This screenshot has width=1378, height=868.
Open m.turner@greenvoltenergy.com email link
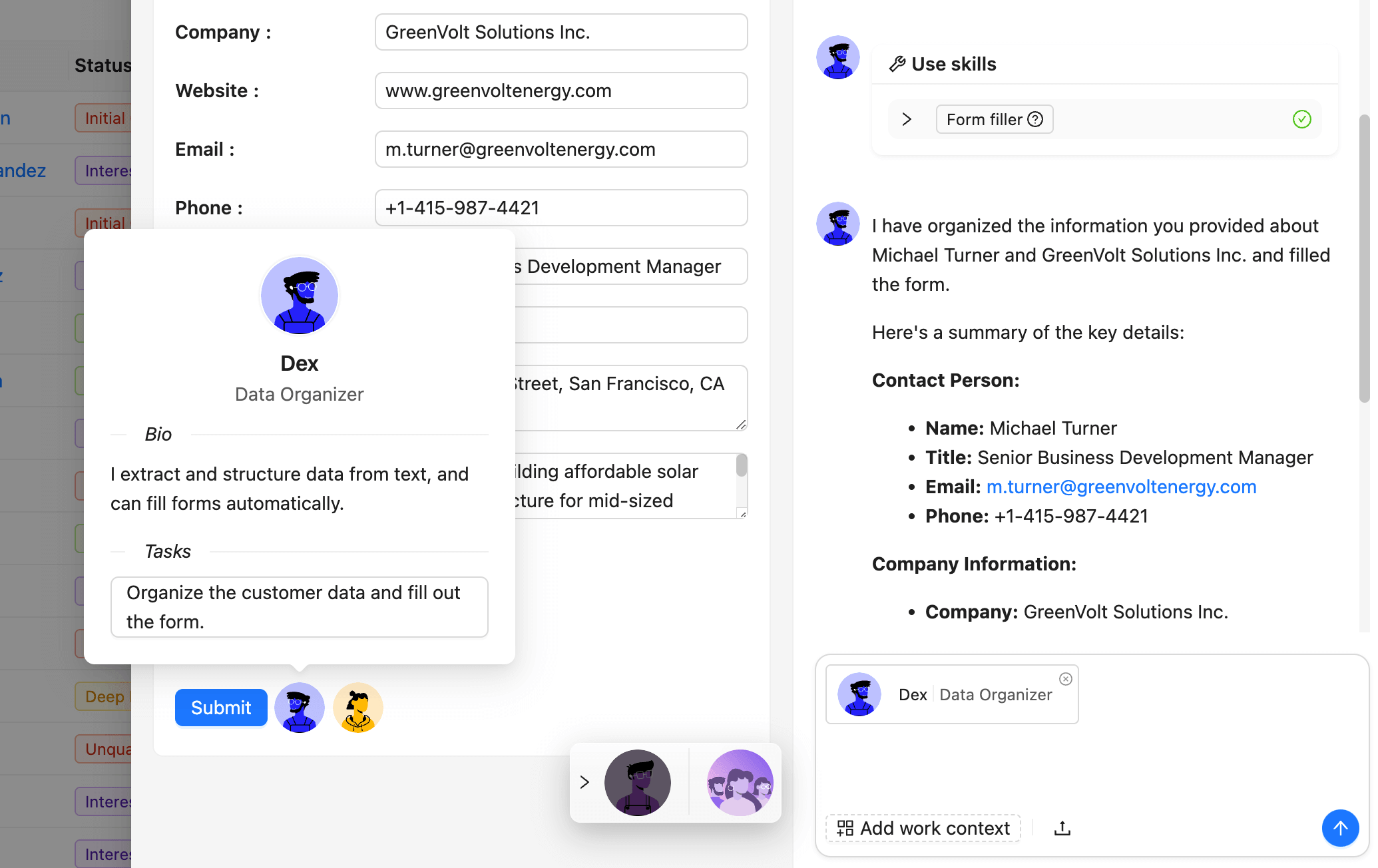point(1121,487)
